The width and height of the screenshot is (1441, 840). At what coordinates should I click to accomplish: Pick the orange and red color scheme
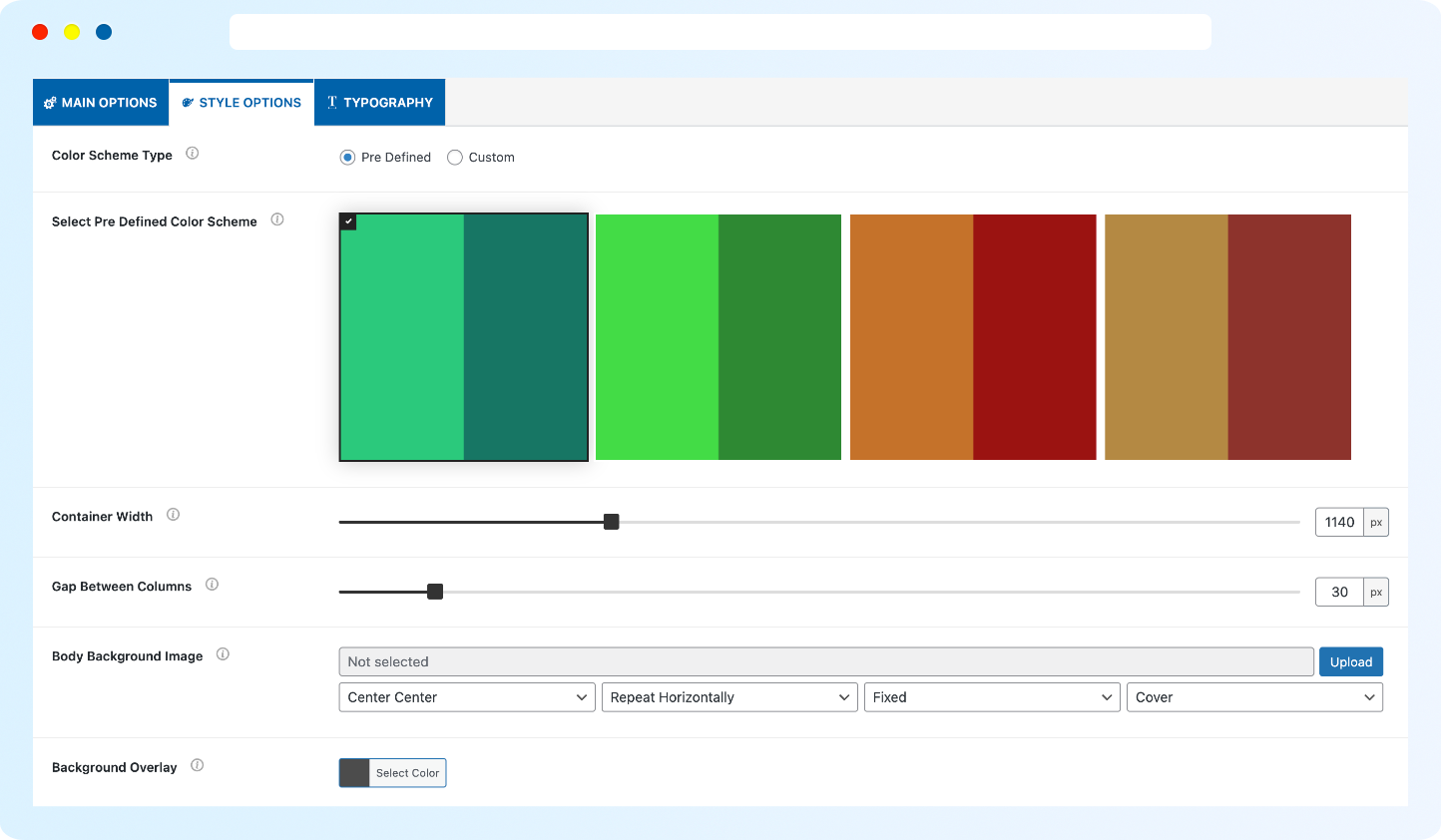click(x=973, y=337)
